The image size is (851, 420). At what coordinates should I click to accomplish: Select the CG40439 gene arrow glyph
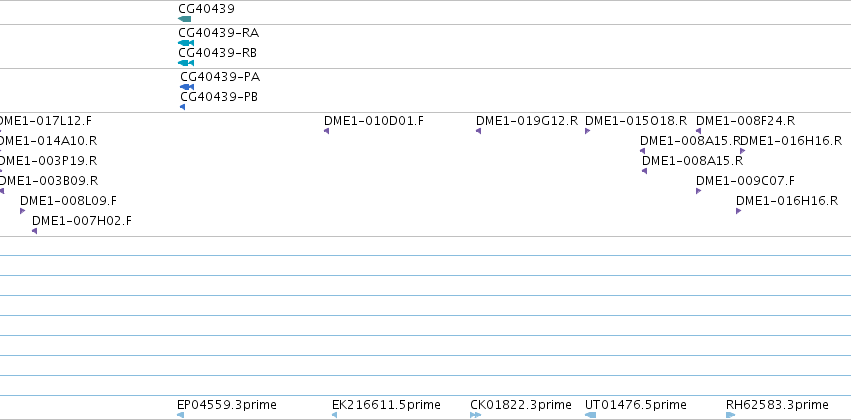click(x=185, y=19)
